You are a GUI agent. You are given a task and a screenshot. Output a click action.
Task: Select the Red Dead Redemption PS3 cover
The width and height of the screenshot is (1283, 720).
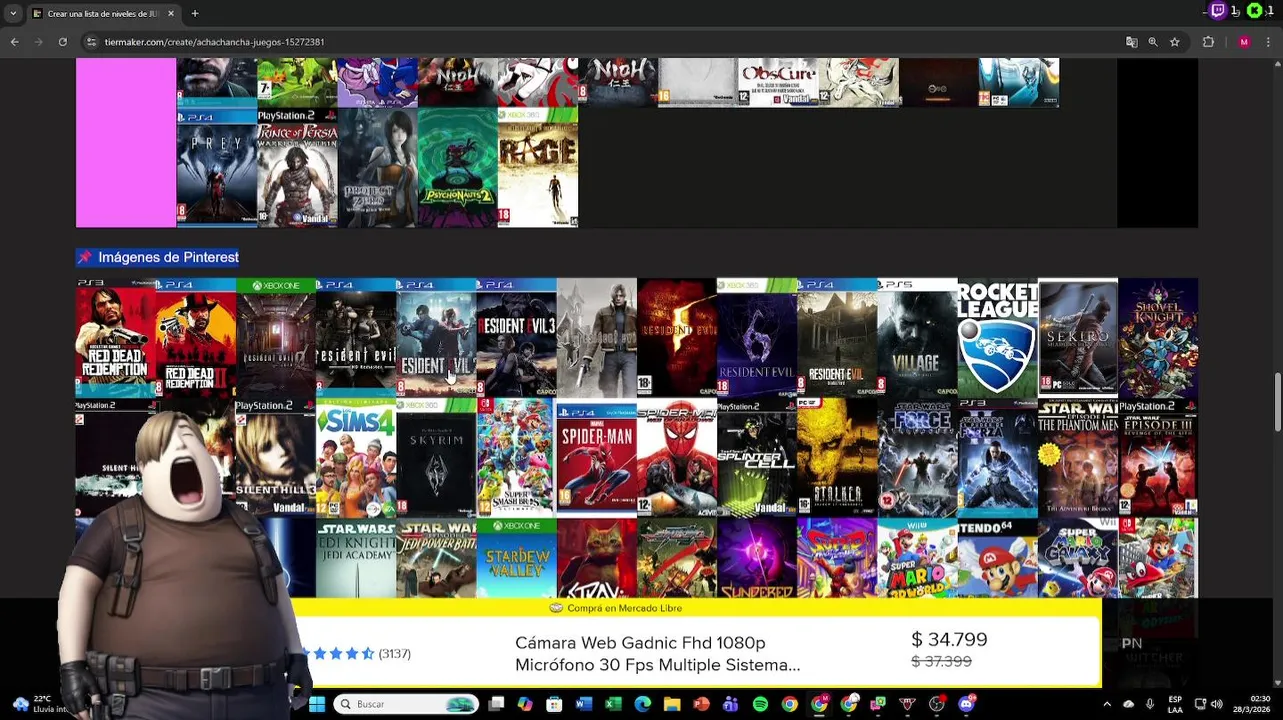pos(115,338)
